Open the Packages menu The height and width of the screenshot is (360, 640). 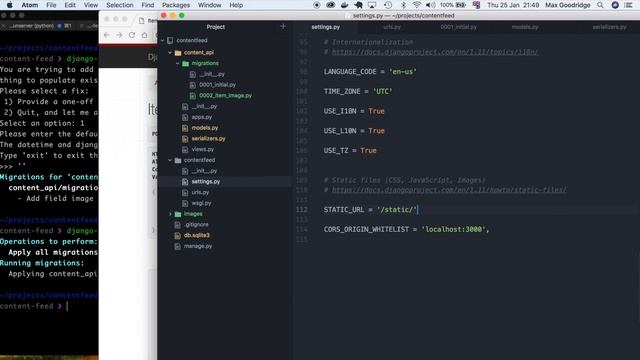coord(176,5)
